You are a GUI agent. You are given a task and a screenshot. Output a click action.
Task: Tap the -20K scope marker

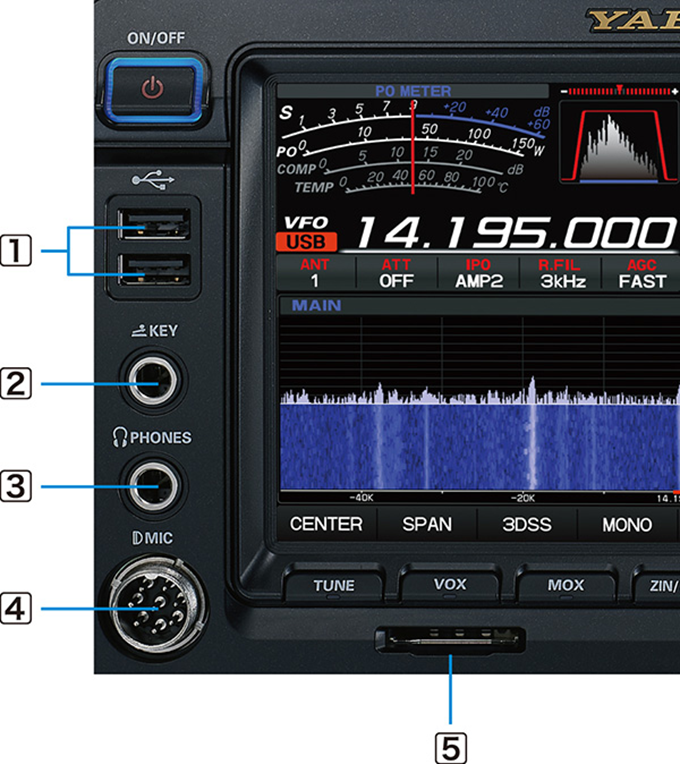523,498
